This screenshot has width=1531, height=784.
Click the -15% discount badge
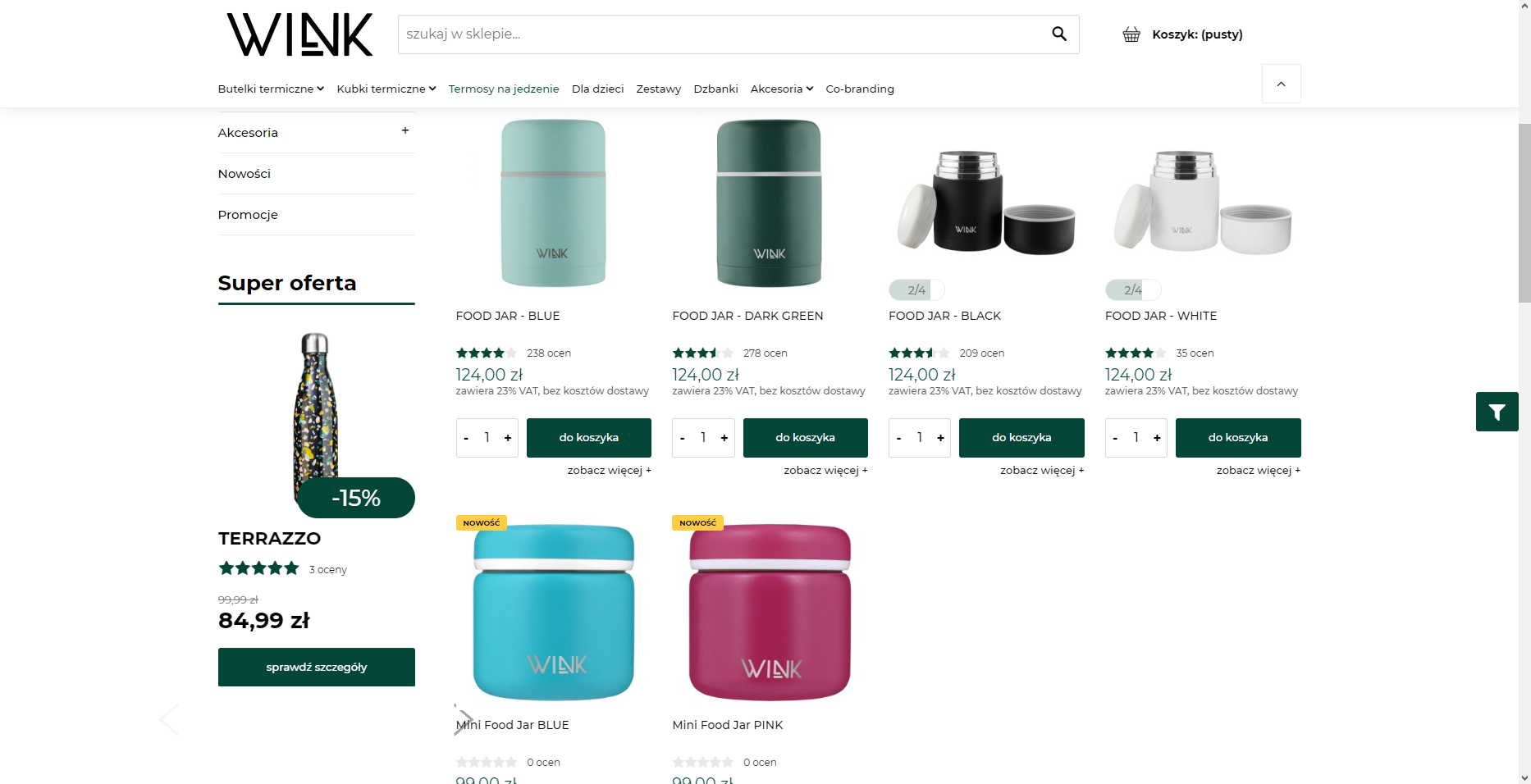click(356, 498)
